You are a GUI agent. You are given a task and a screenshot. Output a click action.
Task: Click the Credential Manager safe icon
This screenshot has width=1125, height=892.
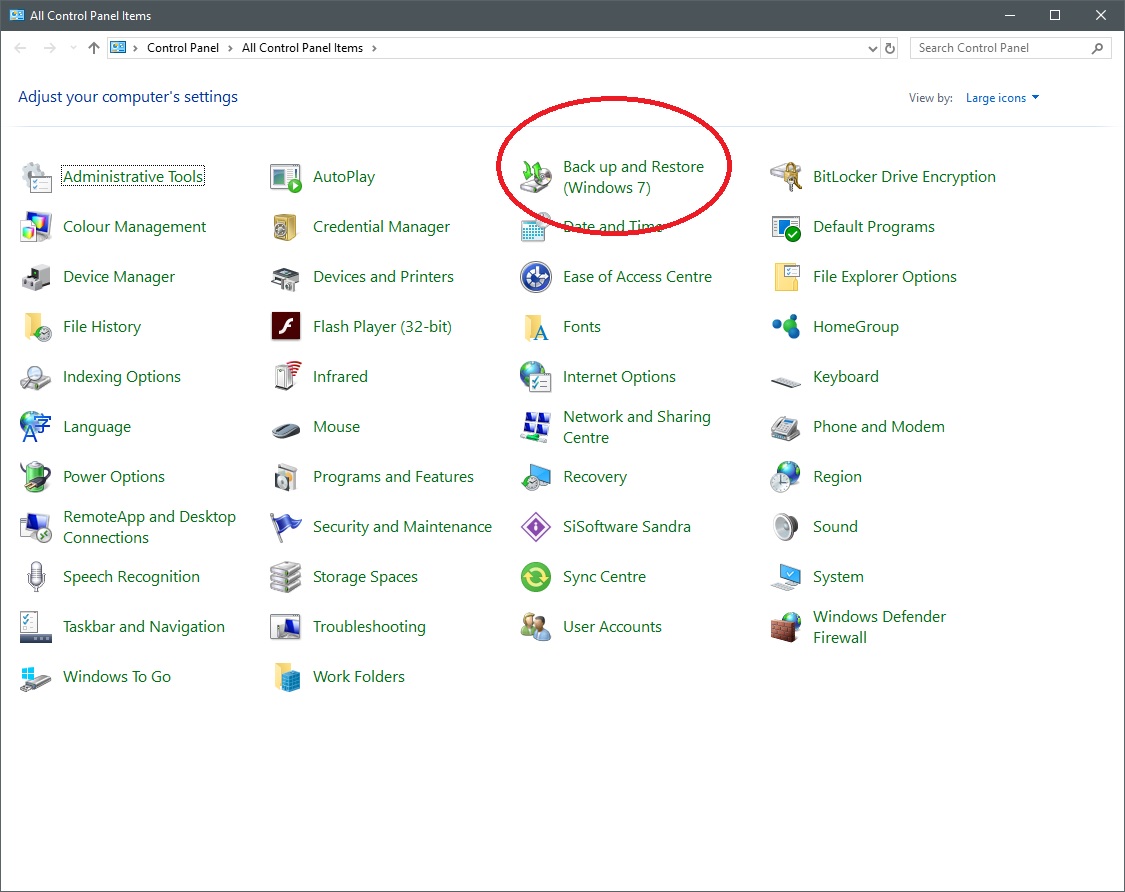pyautogui.click(x=286, y=227)
